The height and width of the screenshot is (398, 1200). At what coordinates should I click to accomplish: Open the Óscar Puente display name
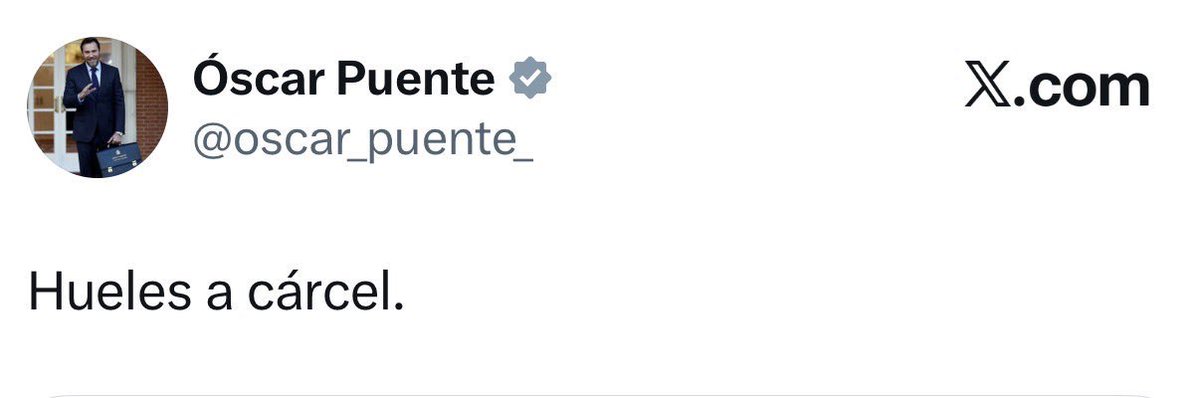coord(343,78)
